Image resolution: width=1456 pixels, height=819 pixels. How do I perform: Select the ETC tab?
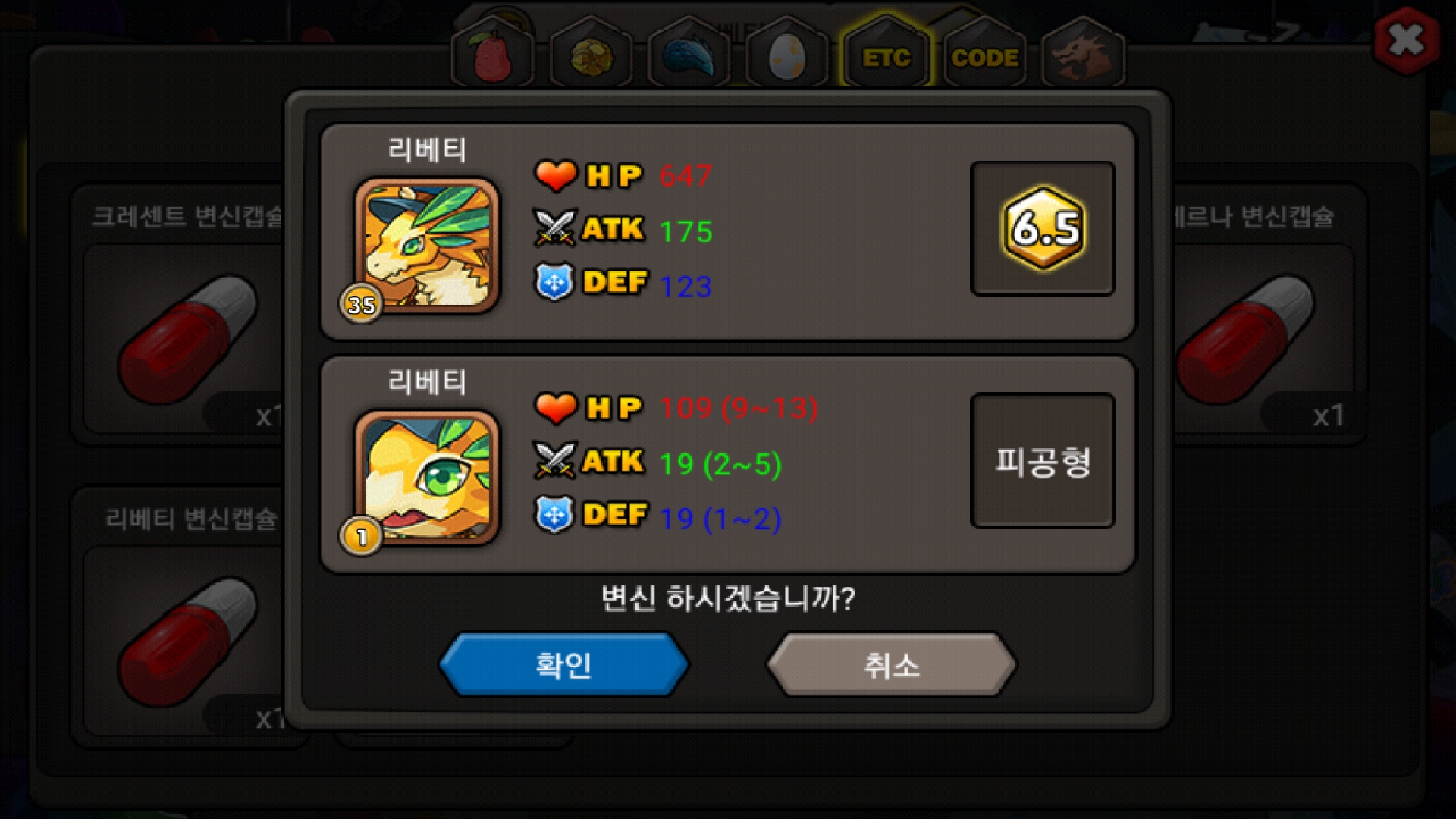[x=886, y=55]
